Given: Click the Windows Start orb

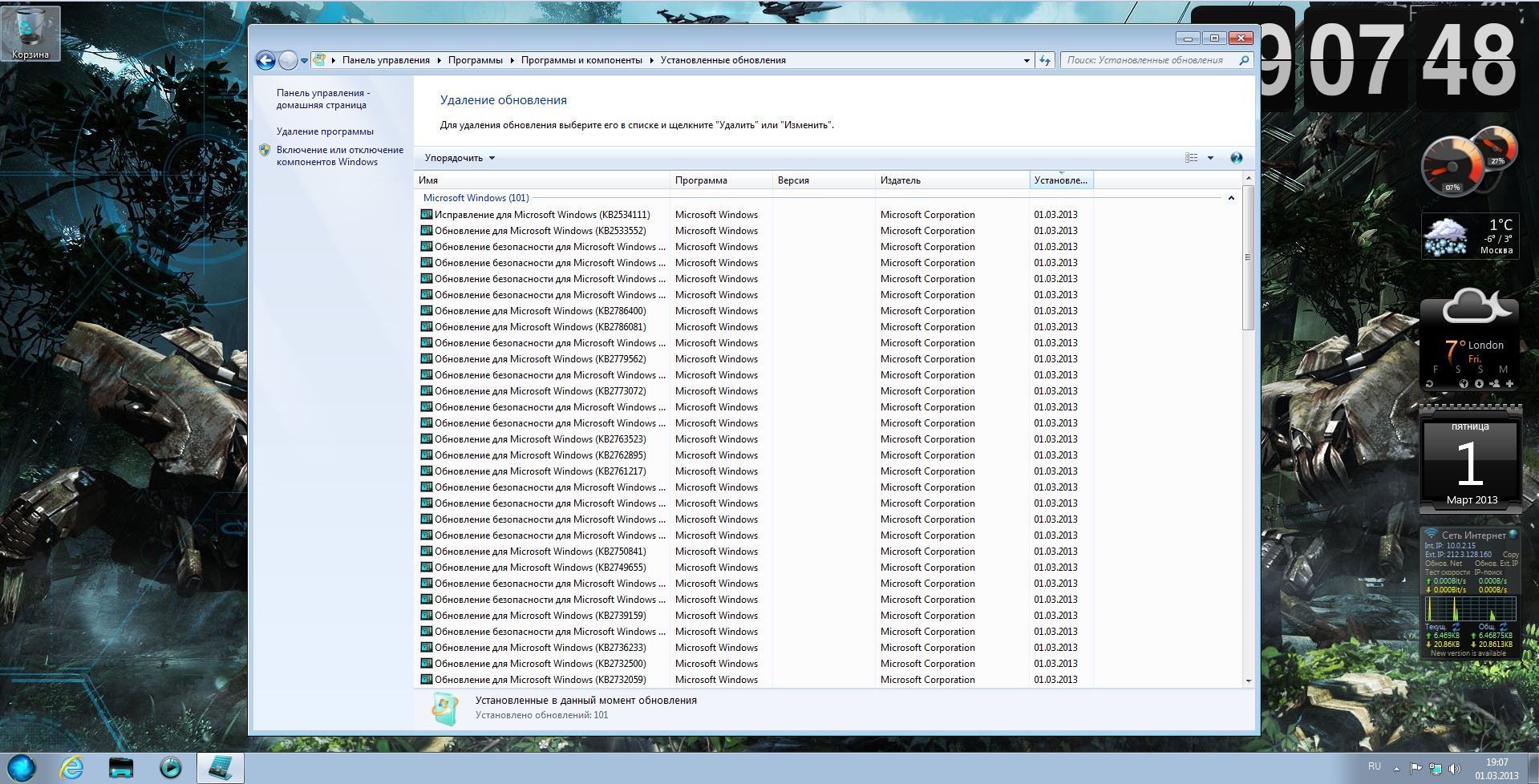Looking at the screenshot, I should 22,767.
